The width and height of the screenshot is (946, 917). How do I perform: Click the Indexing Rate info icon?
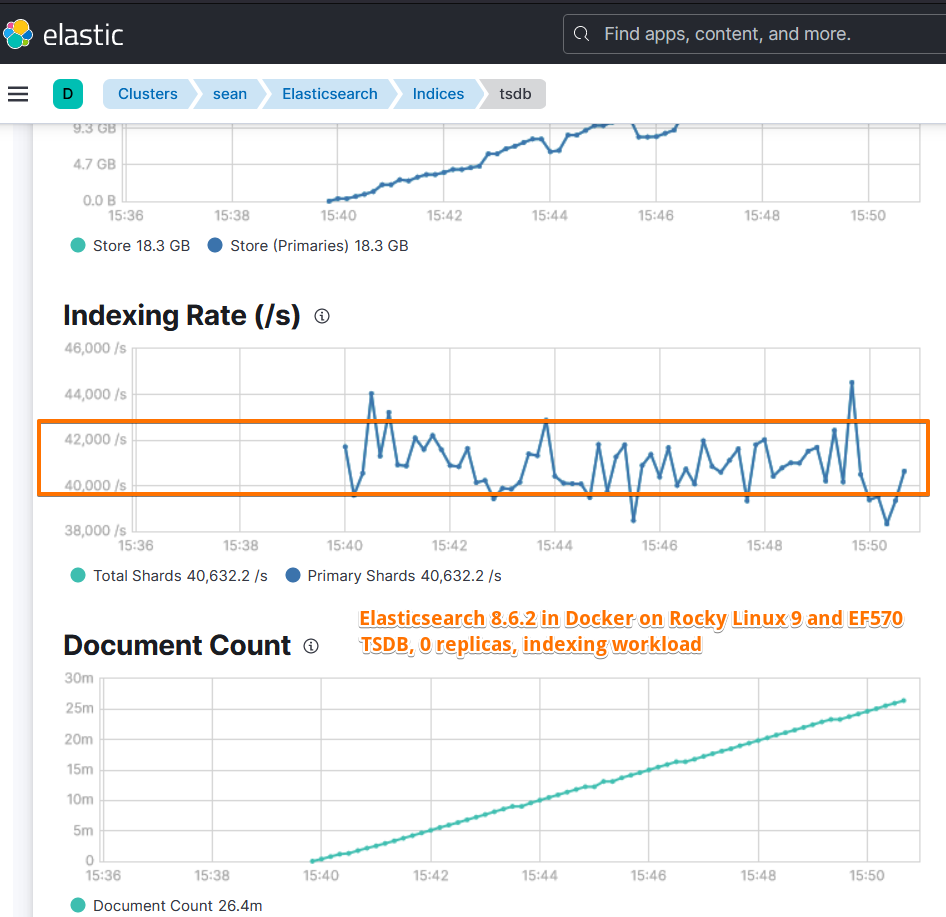click(322, 316)
